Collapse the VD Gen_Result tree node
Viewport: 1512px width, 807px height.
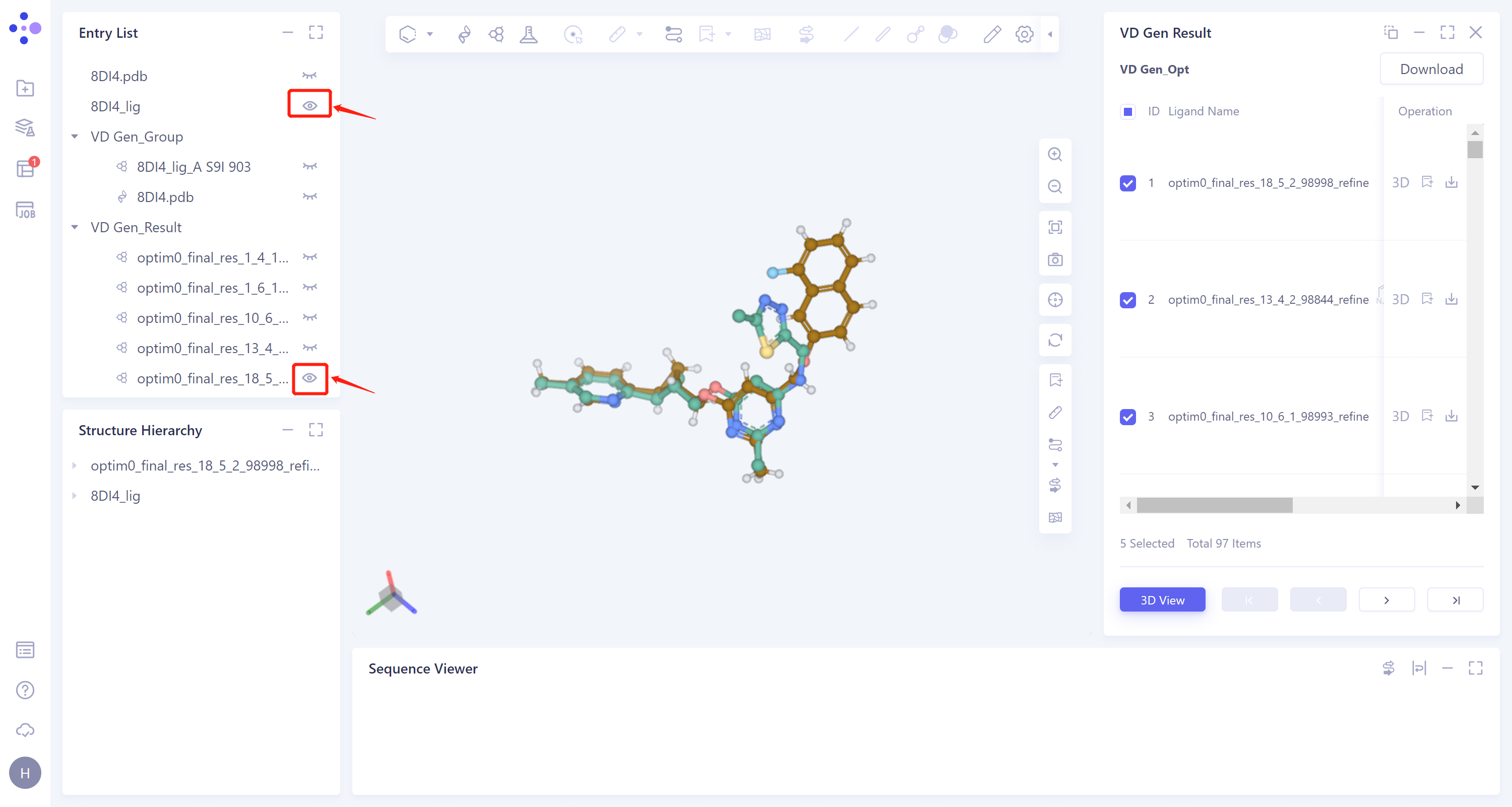point(75,227)
